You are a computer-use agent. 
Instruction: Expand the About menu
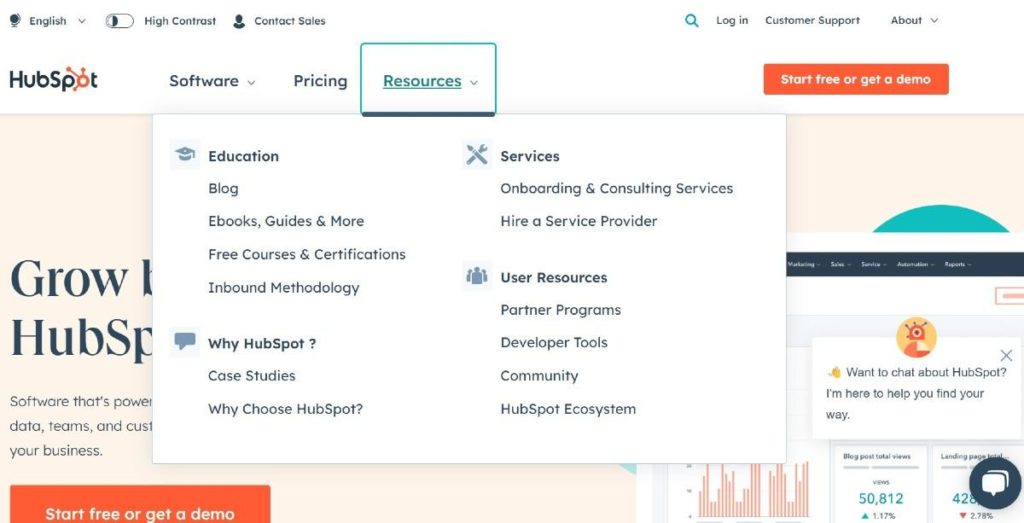(x=914, y=20)
